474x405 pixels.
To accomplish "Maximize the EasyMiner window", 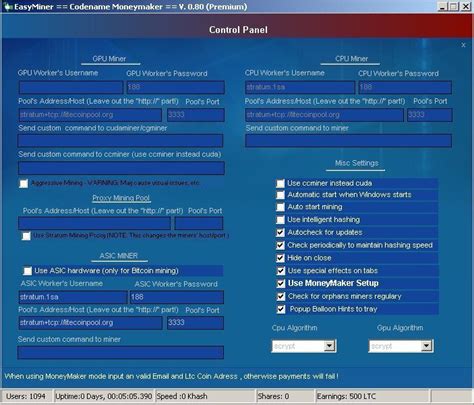I will (454, 7).
